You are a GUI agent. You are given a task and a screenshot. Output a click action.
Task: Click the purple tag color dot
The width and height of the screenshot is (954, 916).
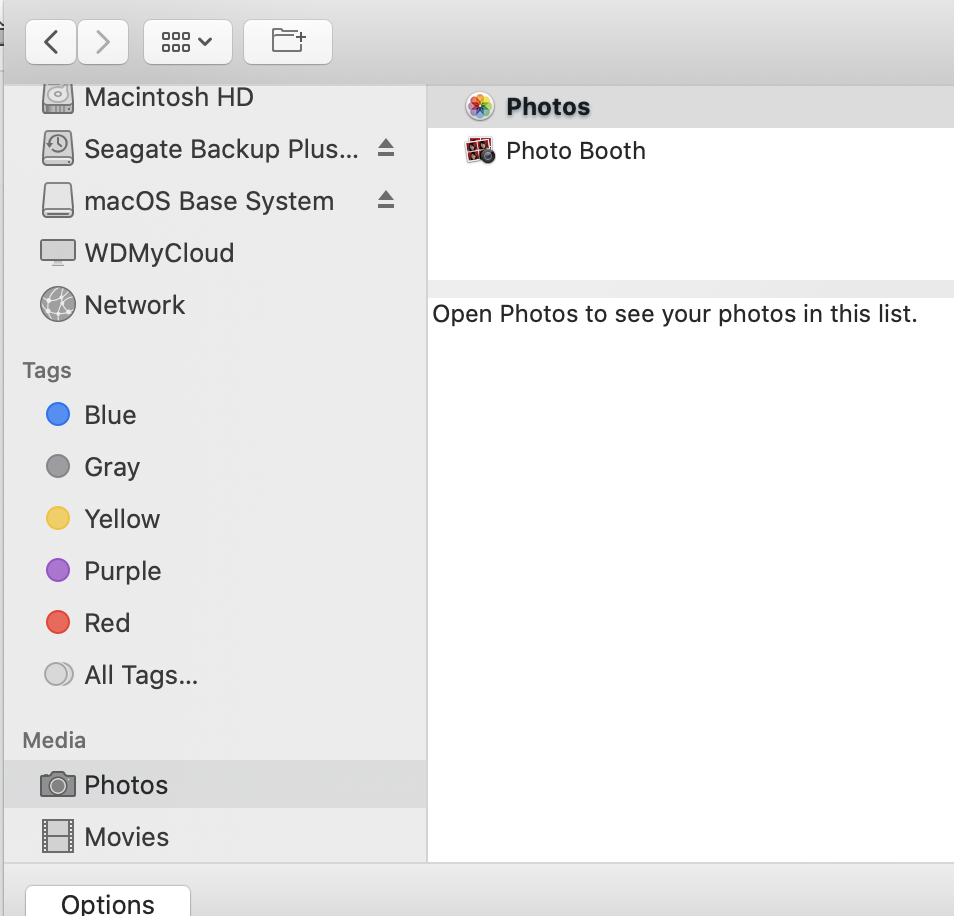tap(58, 571)
